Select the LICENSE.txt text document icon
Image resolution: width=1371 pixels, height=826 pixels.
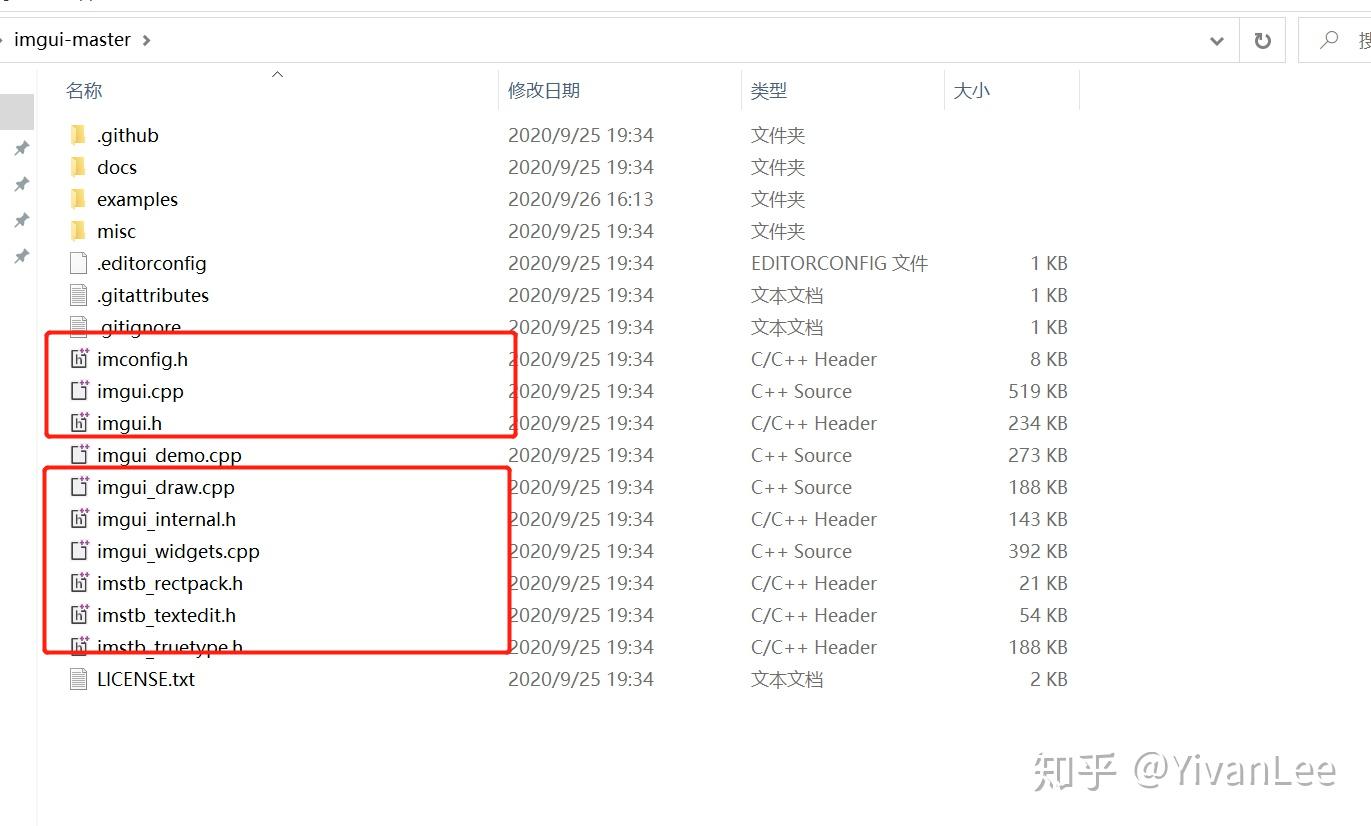click(x=79, y=679)
